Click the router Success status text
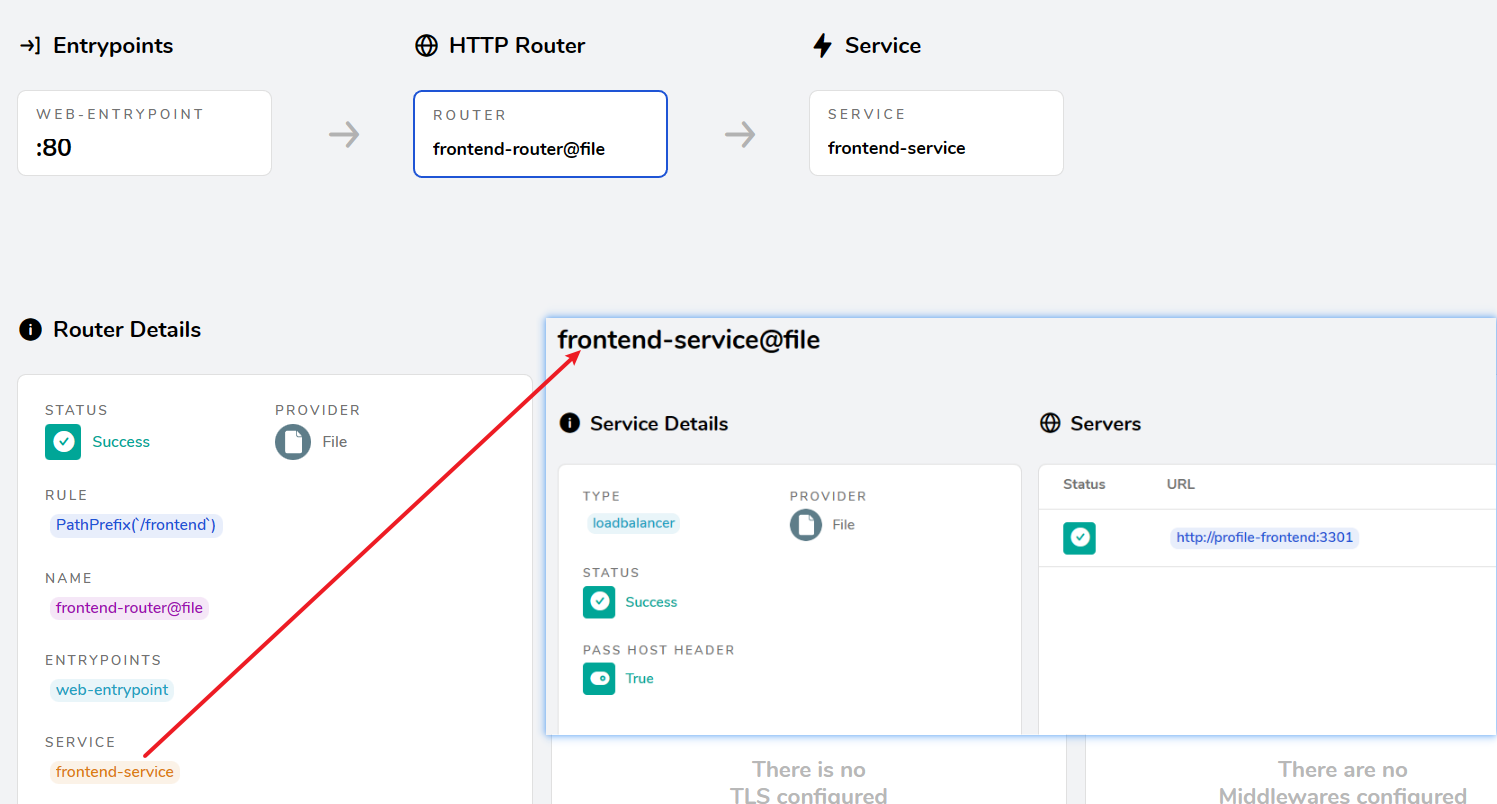Image resolution: width=1497 pixels, height=804 pixels. pyautogui.click(x=121, y=442)
